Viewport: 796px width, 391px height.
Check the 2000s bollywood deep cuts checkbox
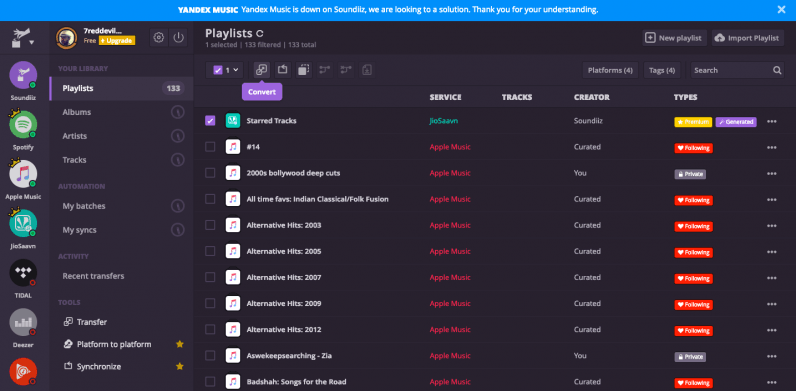(210, 173)
